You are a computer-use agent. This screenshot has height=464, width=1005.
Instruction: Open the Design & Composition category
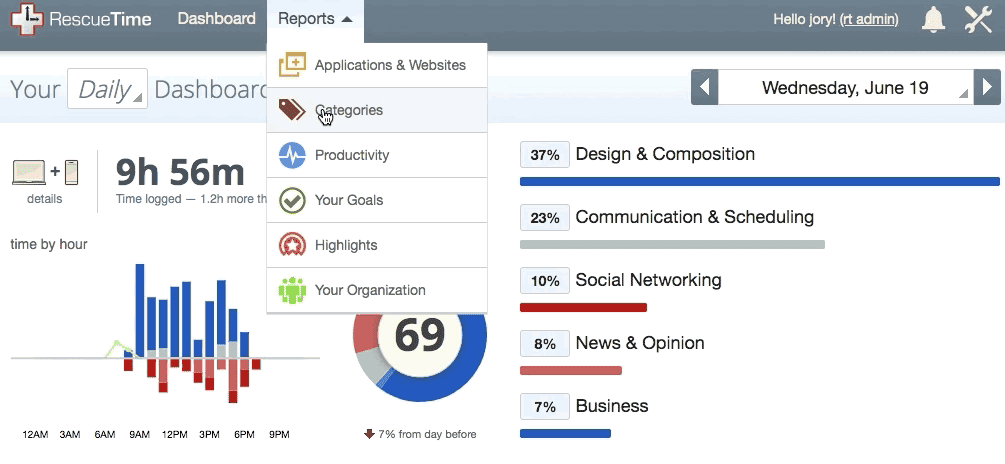tap(665, 154)
